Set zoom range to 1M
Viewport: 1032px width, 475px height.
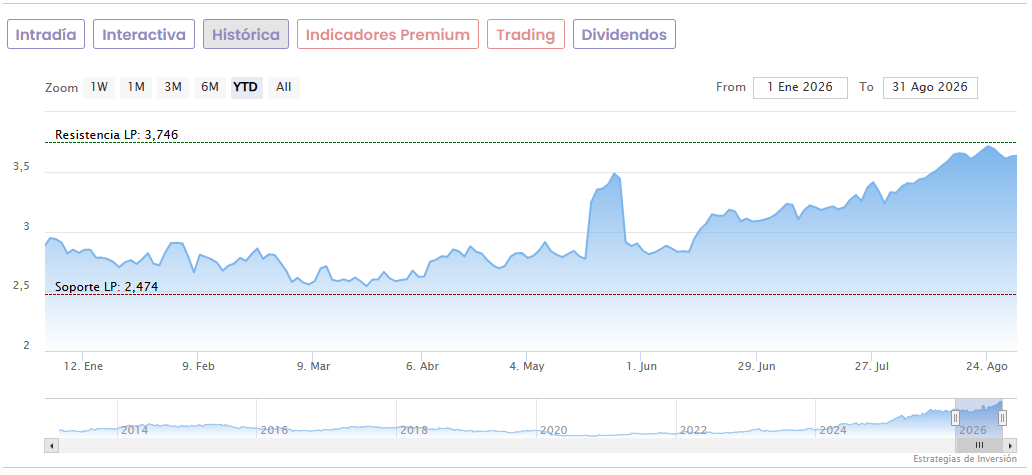tap(136, 88)
